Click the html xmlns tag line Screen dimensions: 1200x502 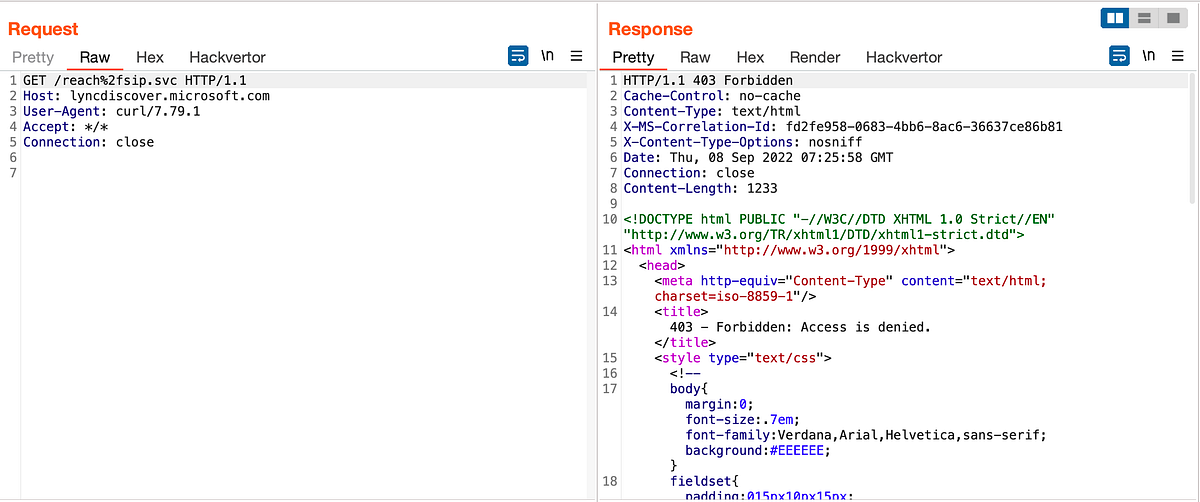(x=789, y=250)
